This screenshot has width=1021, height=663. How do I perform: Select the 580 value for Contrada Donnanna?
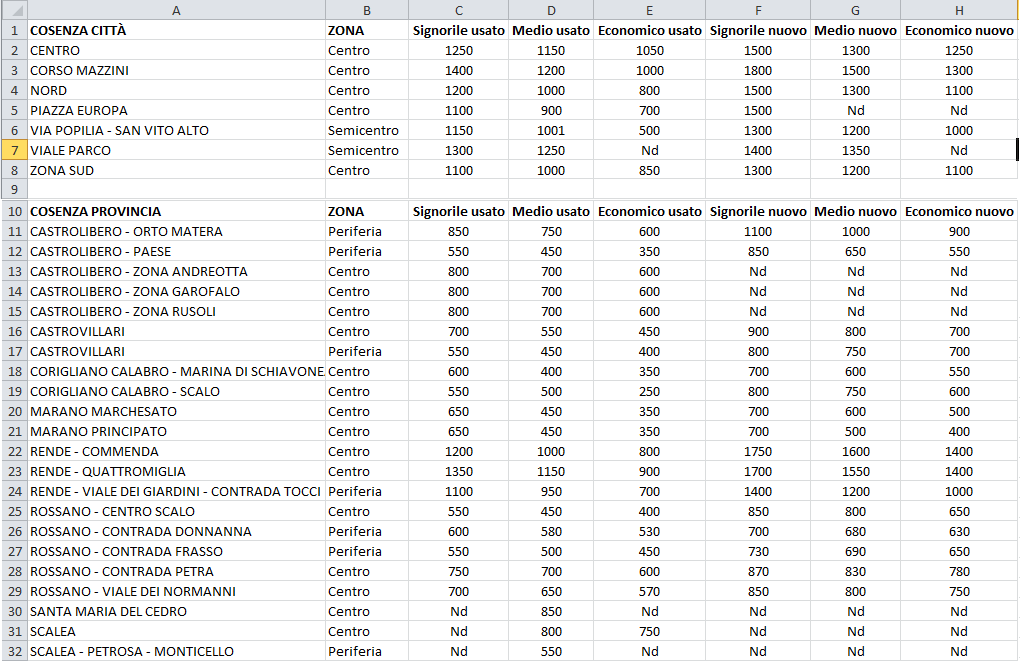(x=550, y=531)
